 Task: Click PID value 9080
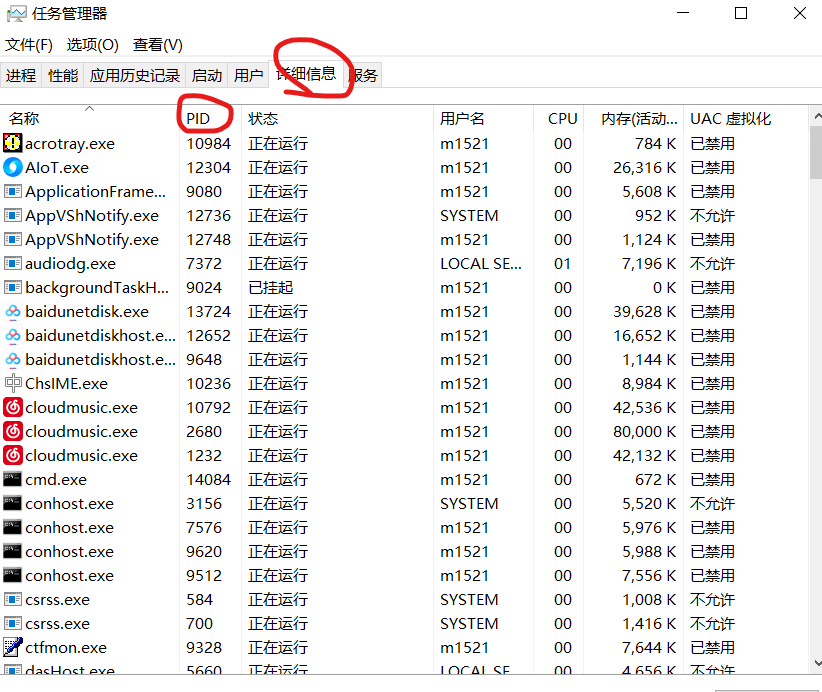204,191
